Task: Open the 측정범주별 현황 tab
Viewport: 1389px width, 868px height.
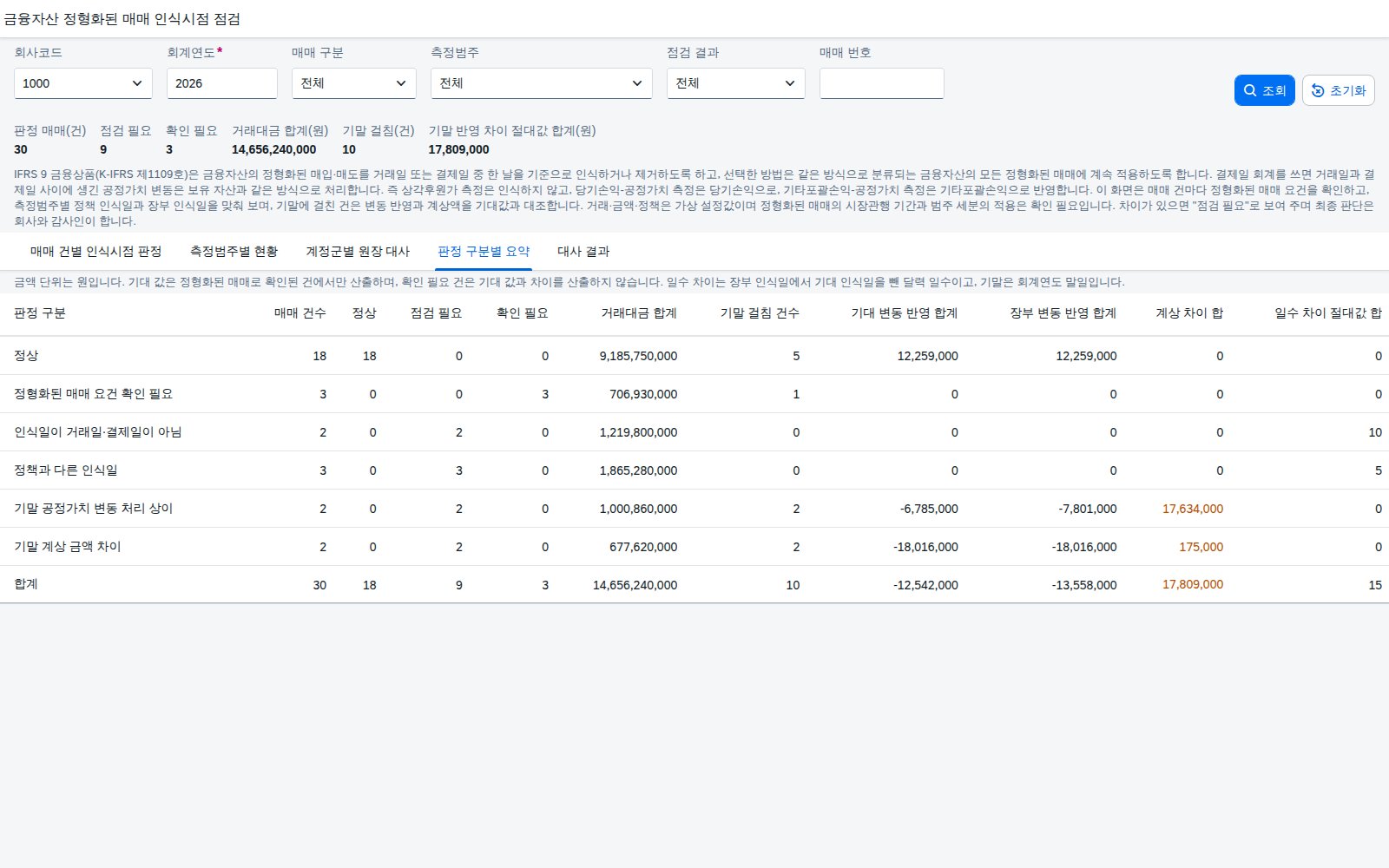Action: click(x=234, y=252)
